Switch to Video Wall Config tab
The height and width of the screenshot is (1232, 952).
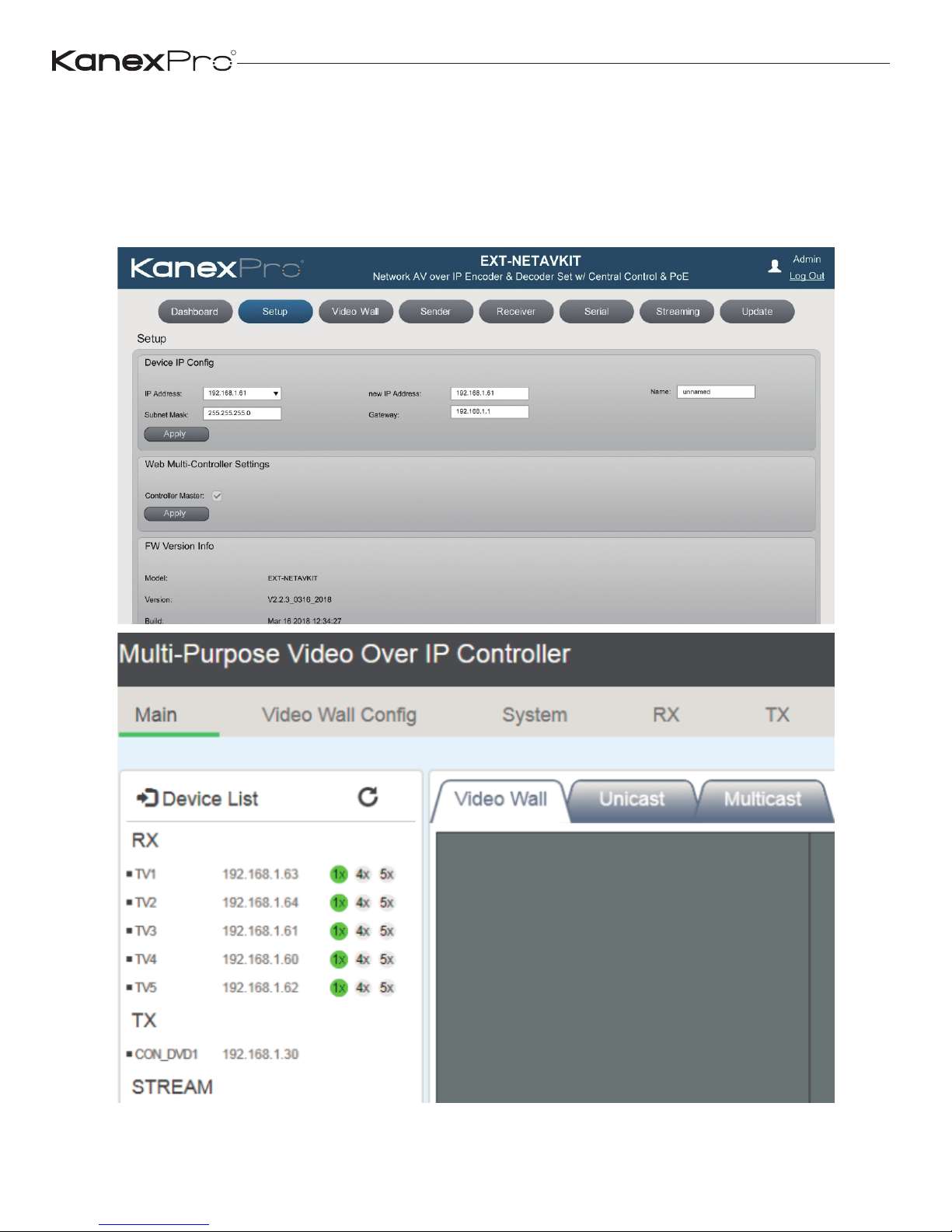(x=339, y=715)
